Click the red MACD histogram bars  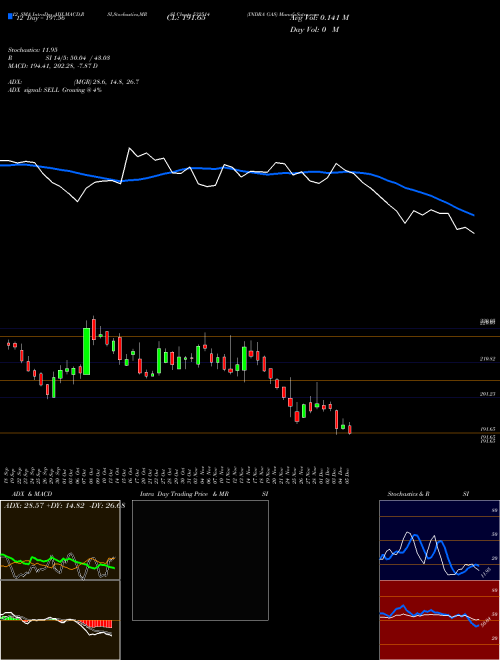coord(98,624)
